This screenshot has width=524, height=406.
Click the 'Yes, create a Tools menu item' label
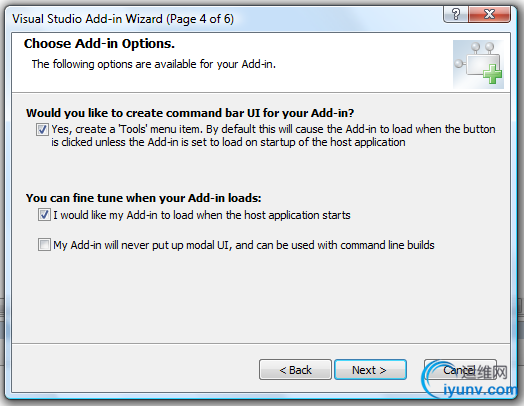273,136
